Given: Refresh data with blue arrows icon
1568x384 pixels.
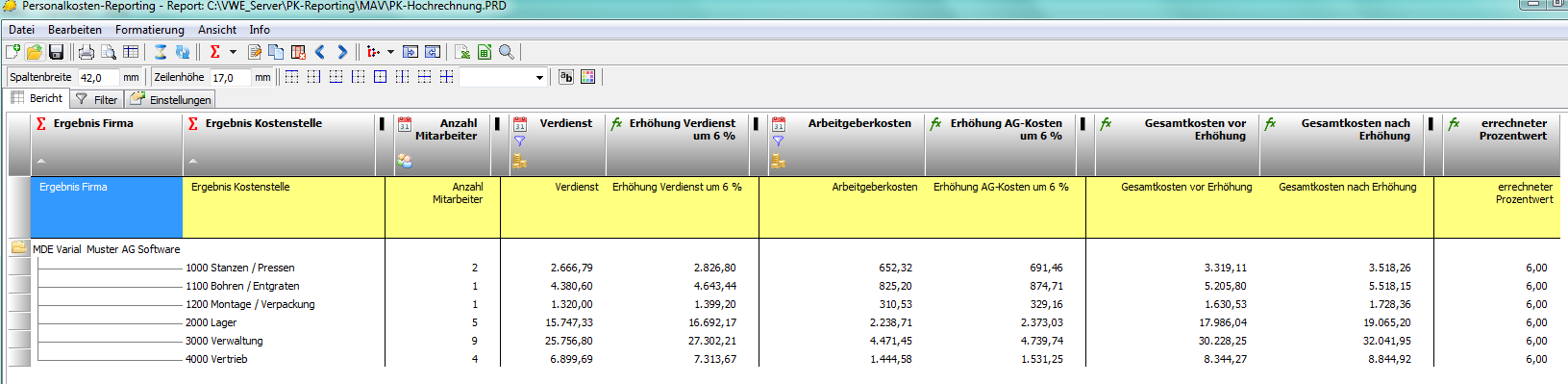Looking at the screenshot, I should pos(183,52).
